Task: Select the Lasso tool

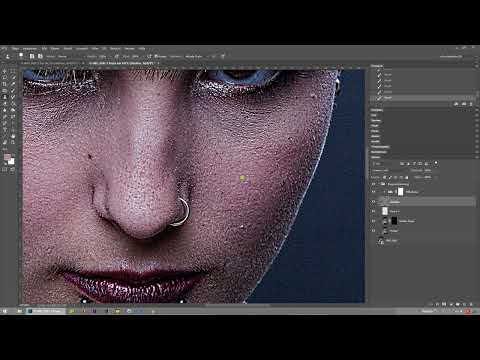Action: (x=5, y=77)
